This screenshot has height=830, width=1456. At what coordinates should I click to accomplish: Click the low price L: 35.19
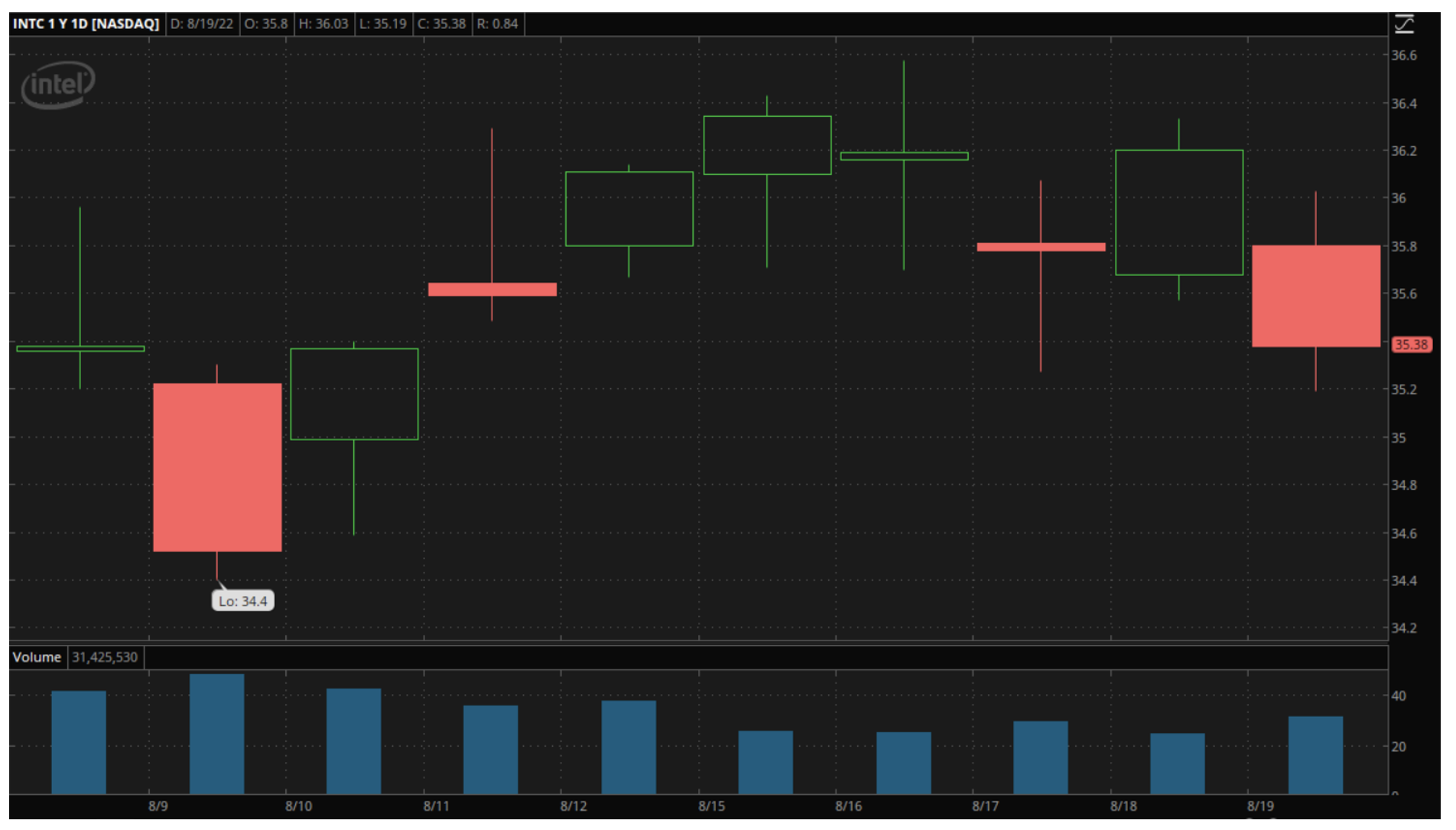click(383, 24)
